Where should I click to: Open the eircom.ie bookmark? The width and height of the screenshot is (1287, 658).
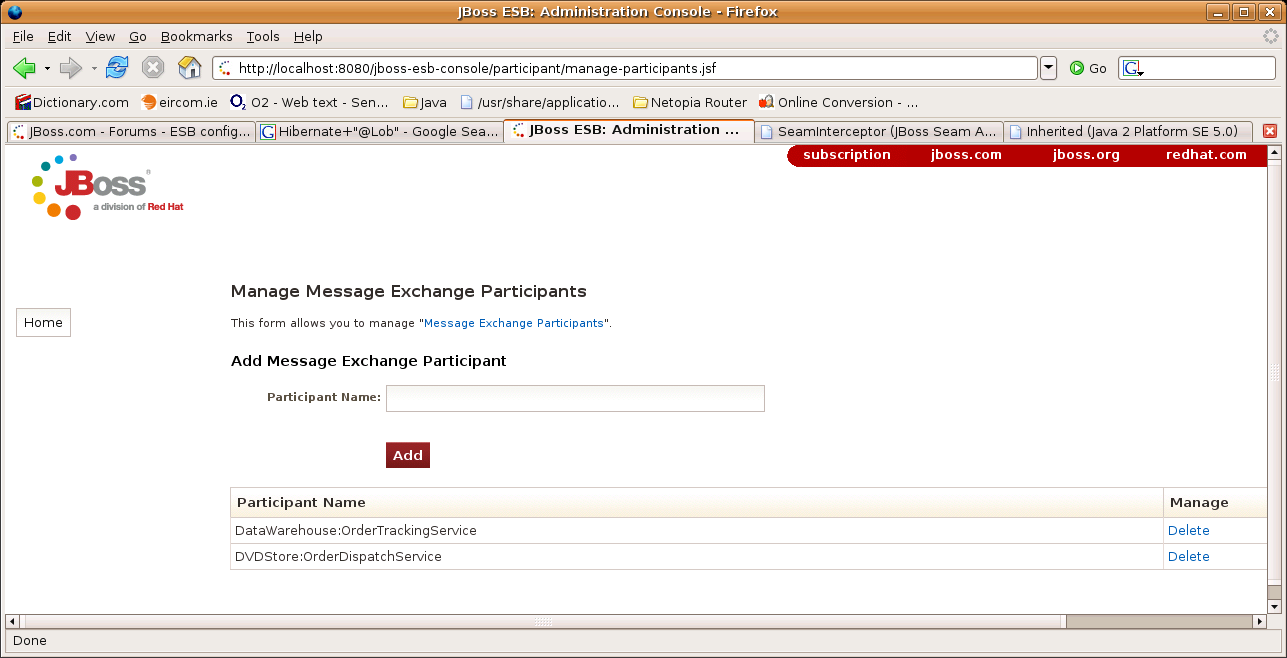[179, 102]
